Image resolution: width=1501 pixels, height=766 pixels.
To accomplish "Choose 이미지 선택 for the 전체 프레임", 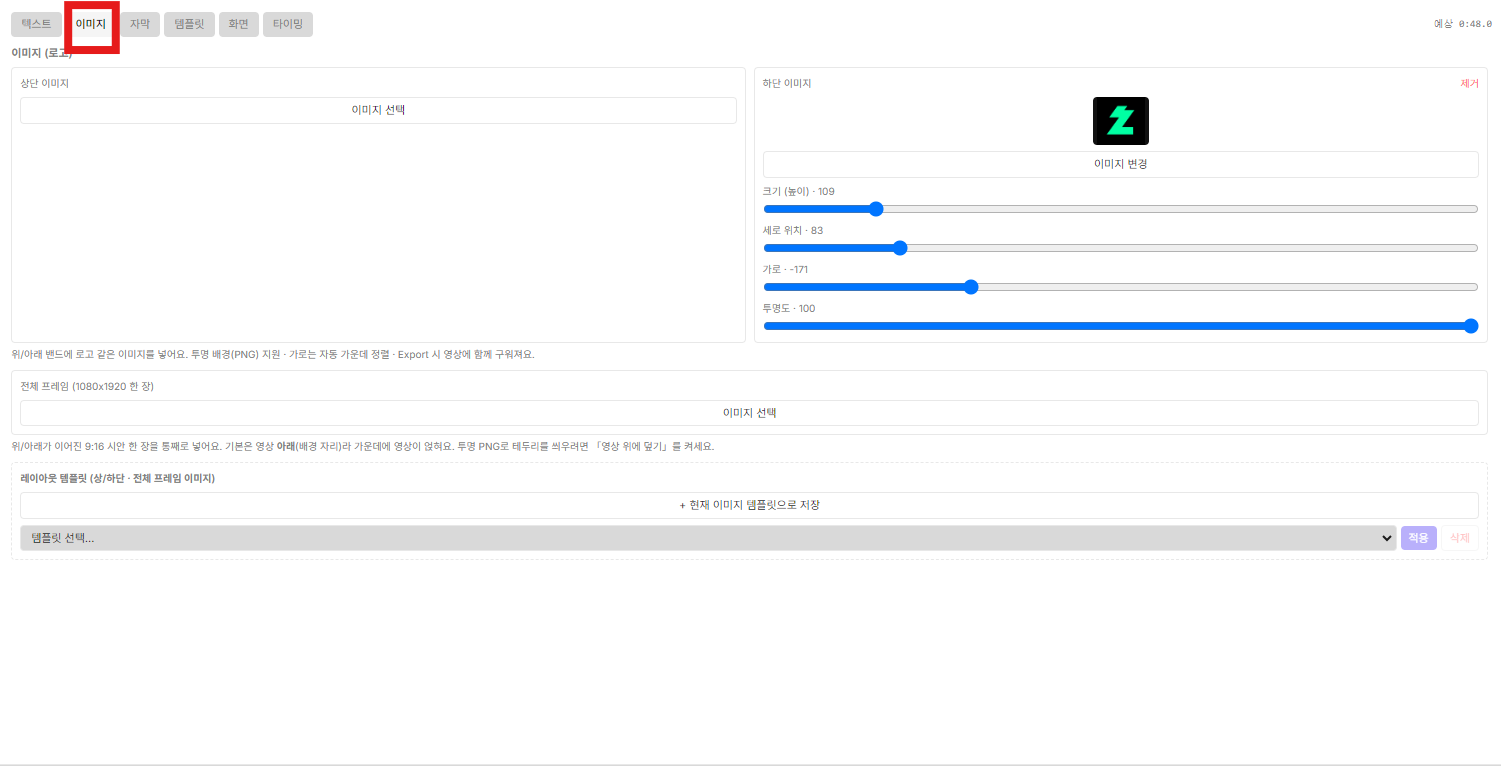I will coord(749,413).
